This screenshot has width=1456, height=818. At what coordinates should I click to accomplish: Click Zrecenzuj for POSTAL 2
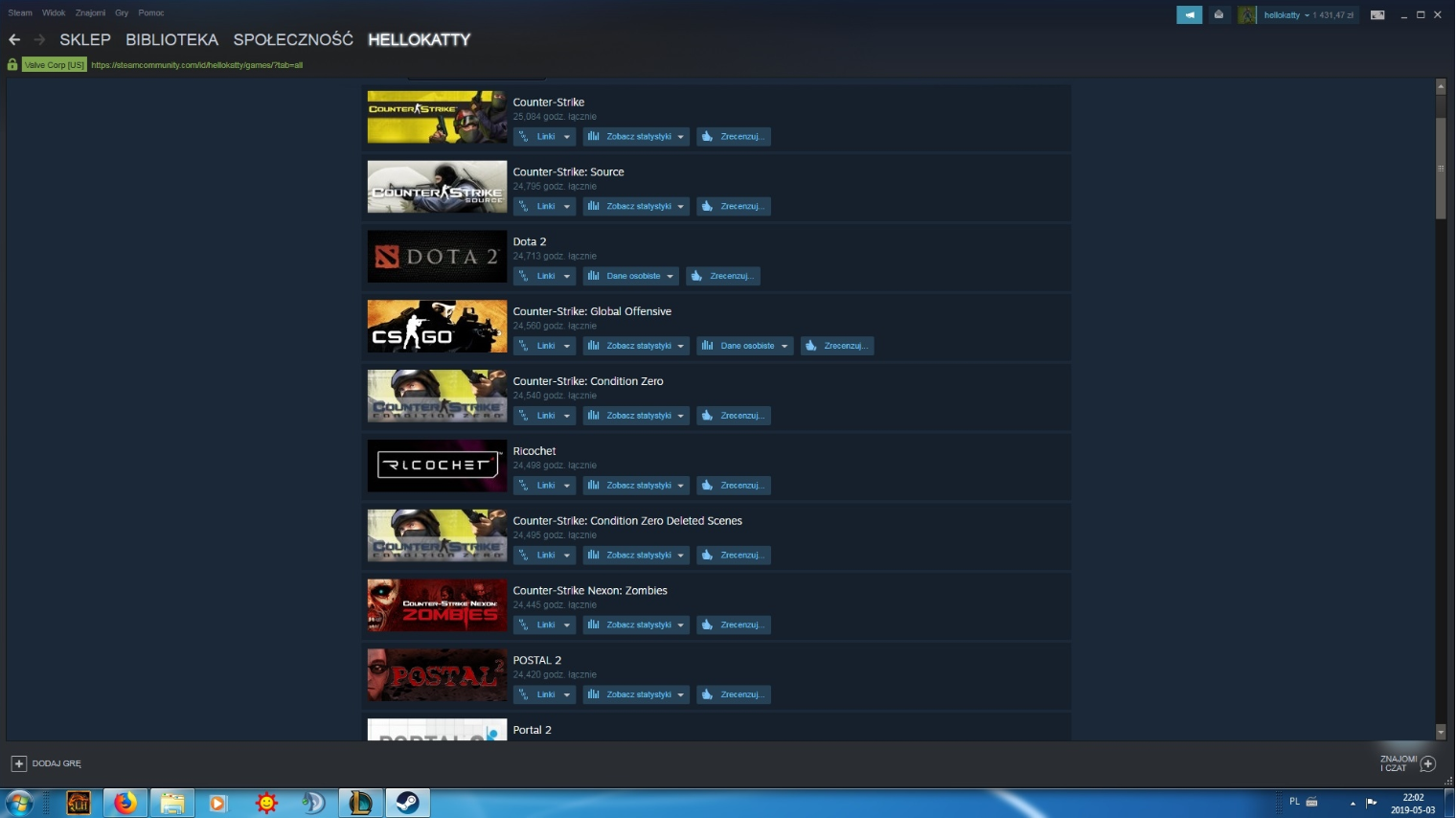point(734,694)
